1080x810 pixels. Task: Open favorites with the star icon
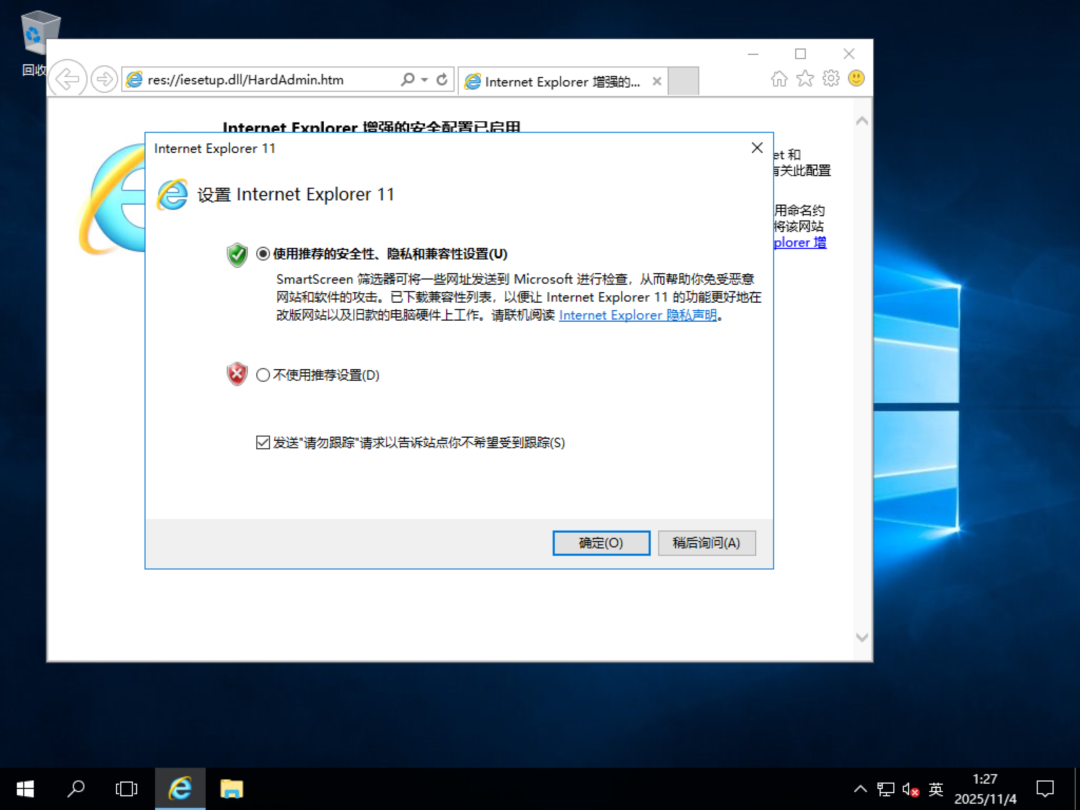pos(805,79)
